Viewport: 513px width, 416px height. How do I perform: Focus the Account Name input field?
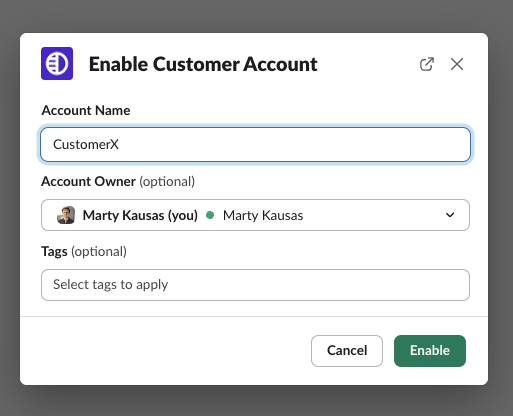click(x=255, y=144)
